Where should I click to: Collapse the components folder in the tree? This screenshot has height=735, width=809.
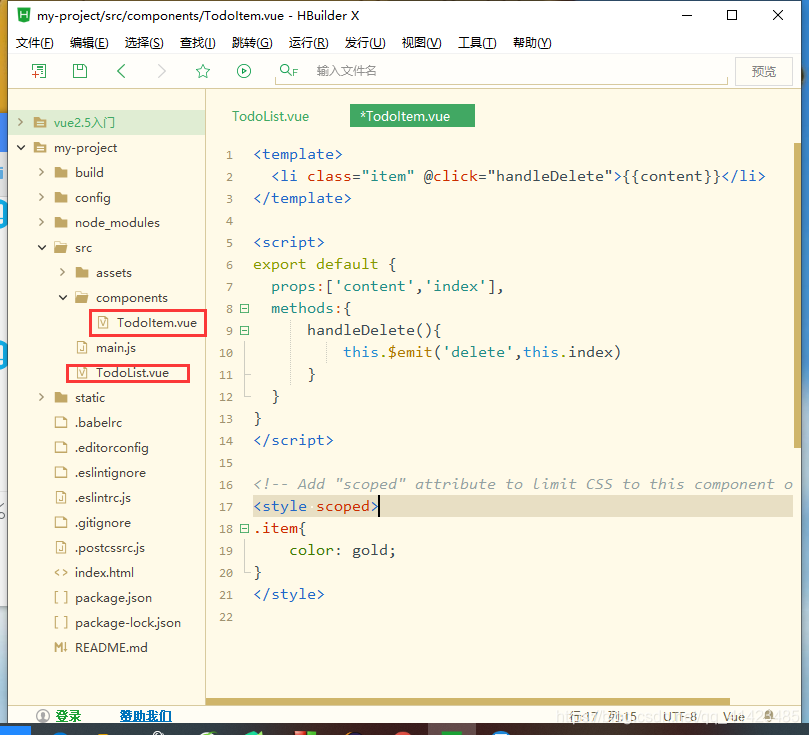(x=62, y=297)
